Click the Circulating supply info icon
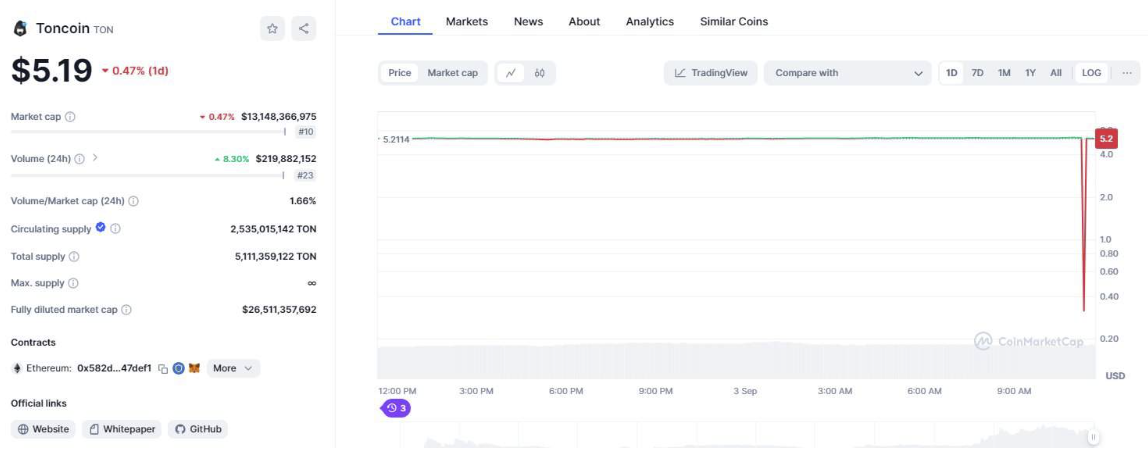This screenshot has height=450, width=1148. click(x=115, y=229)
